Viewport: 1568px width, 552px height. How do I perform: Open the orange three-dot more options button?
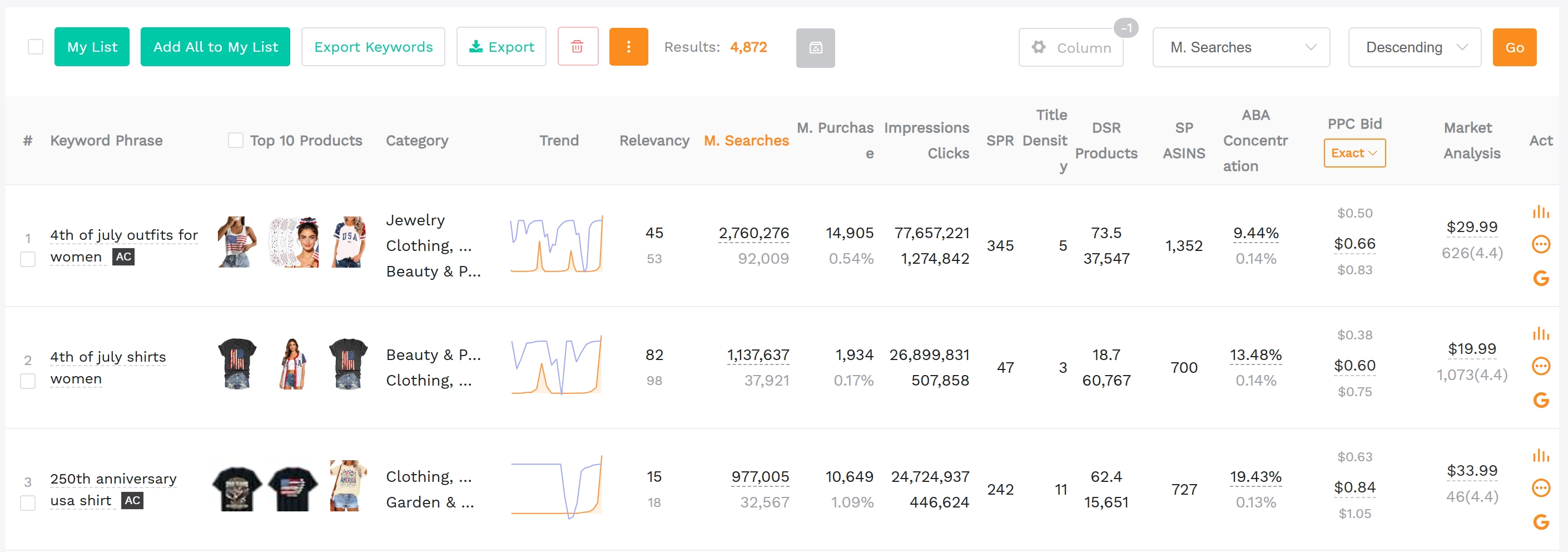[628, 46]
